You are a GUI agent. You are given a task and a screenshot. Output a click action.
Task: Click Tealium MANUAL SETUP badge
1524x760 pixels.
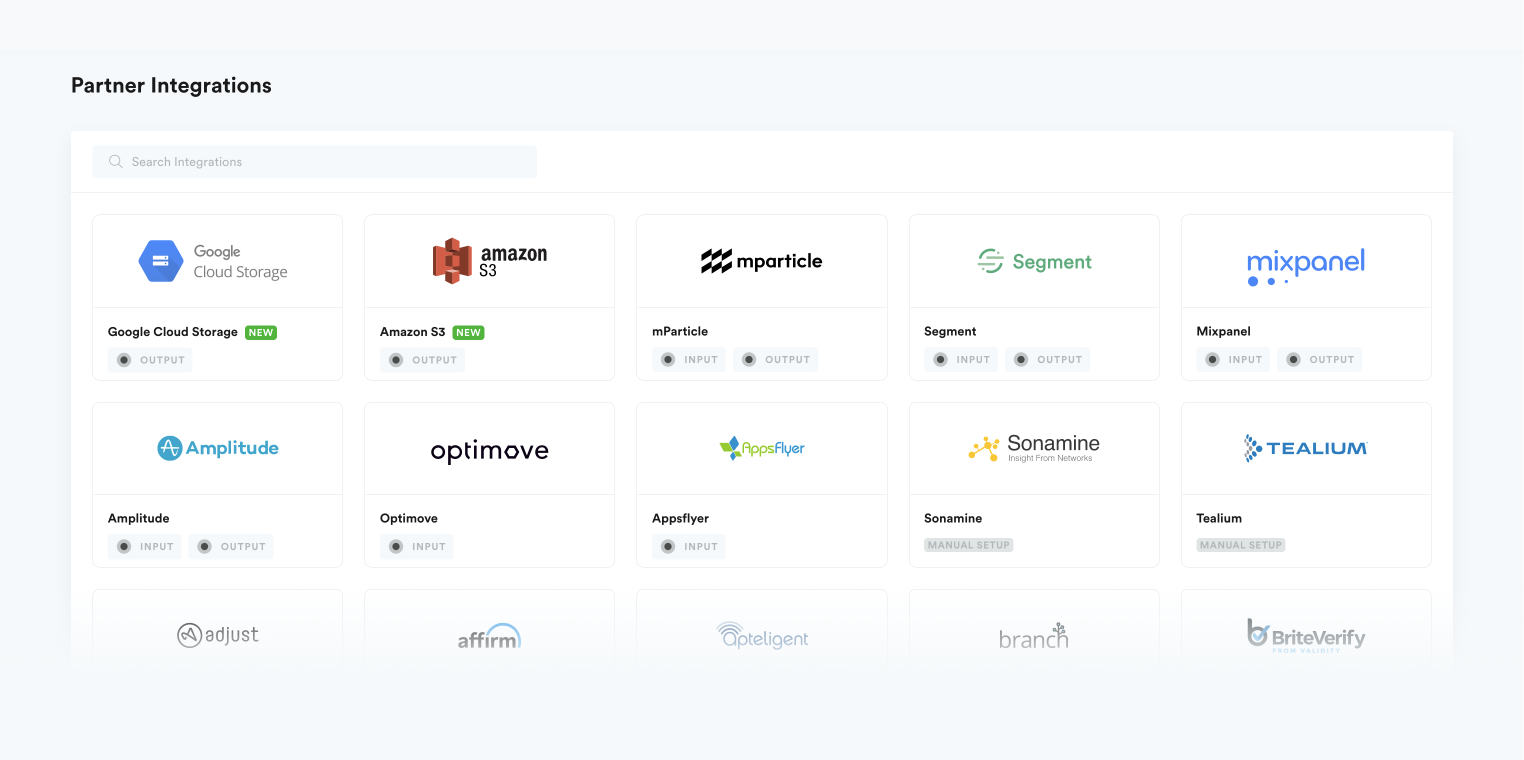click(1241, 545)
